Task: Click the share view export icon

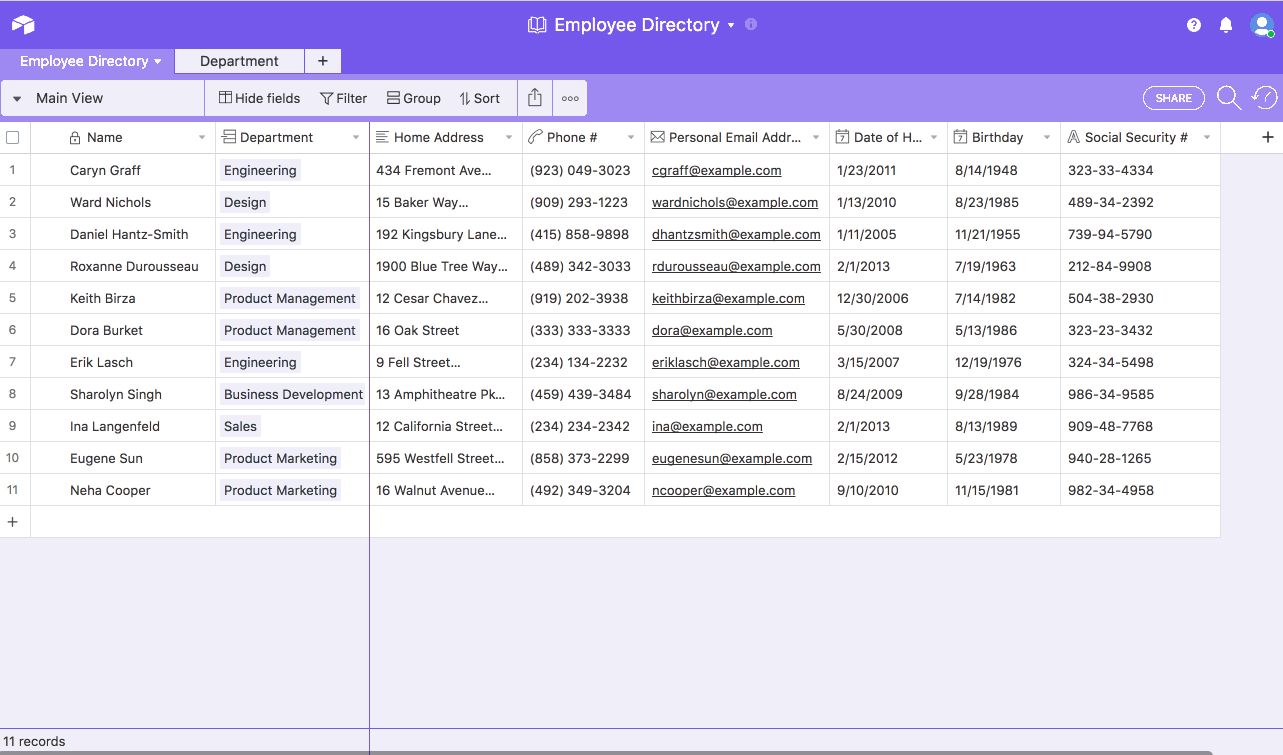Action: [x=535, y=98]
